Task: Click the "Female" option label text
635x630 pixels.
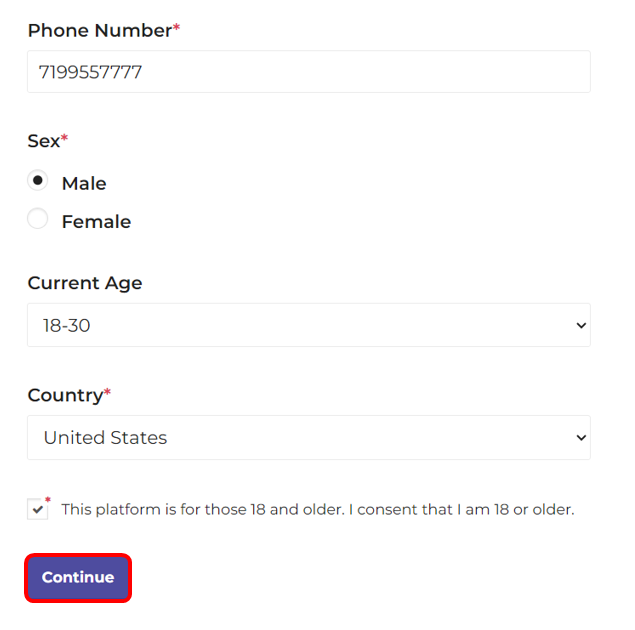Action: click(96, 222)
